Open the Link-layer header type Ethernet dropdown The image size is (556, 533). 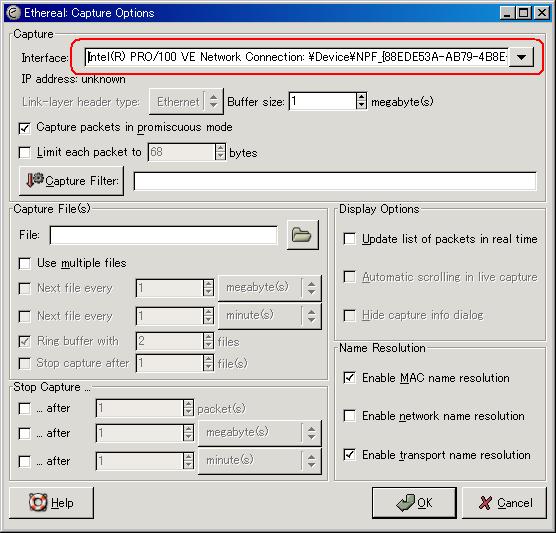pos(186,102)
